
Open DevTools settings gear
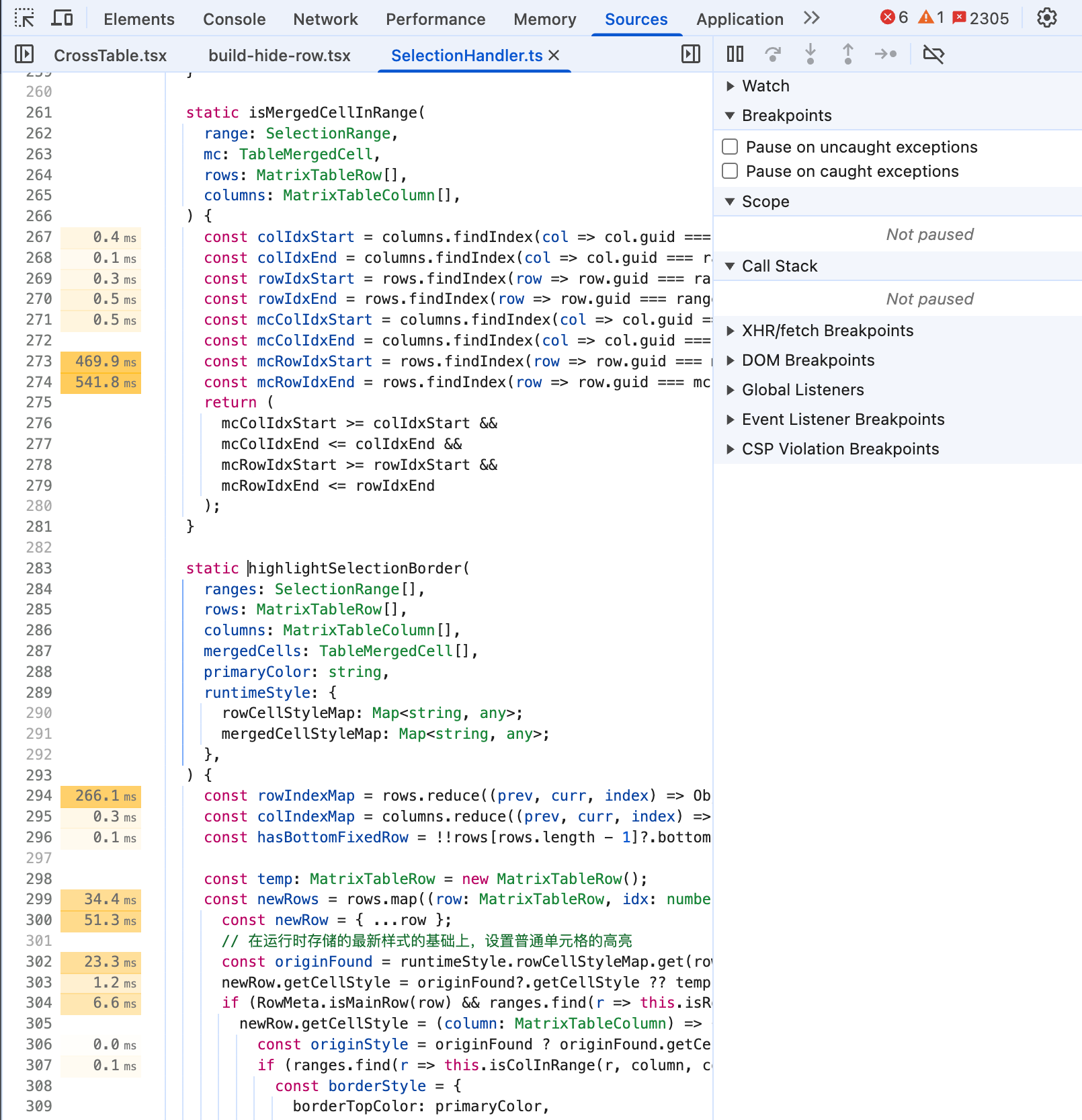pos(1046,18)
